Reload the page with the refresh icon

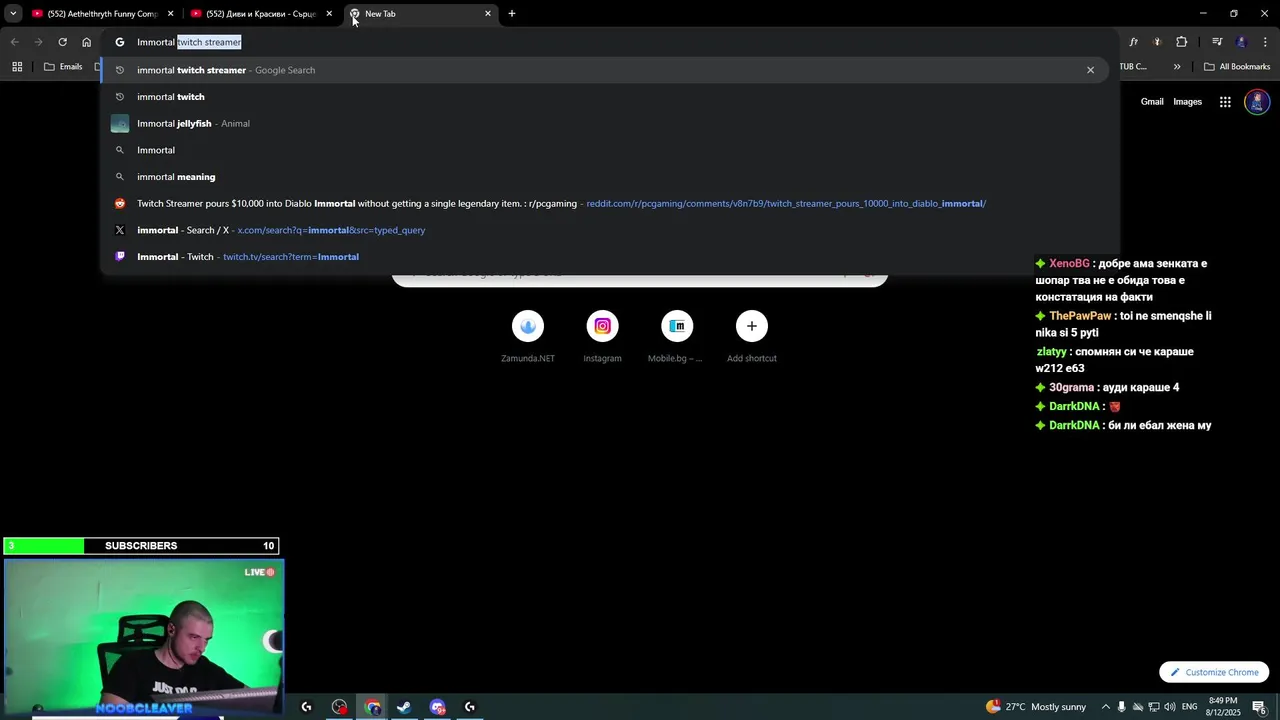[62, 42]
